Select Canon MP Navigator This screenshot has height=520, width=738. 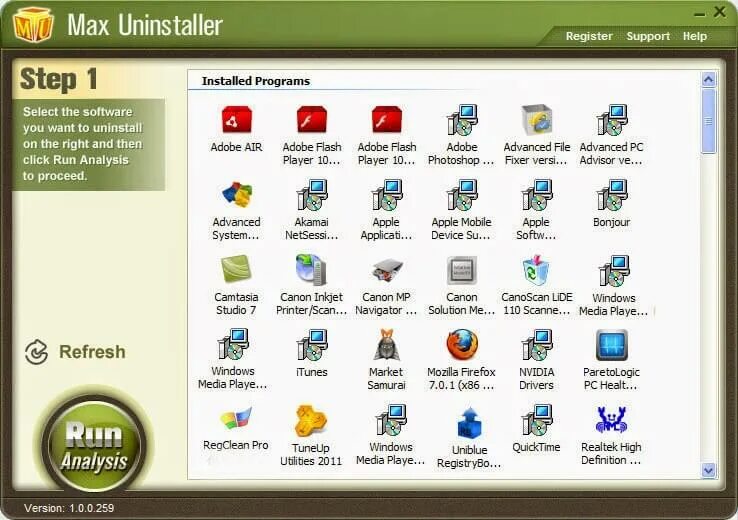pyautogui.click(x=386, y=285)
